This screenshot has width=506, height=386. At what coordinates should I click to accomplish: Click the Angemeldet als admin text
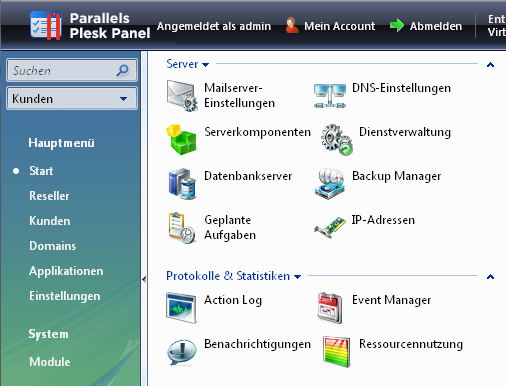[214, 26]
